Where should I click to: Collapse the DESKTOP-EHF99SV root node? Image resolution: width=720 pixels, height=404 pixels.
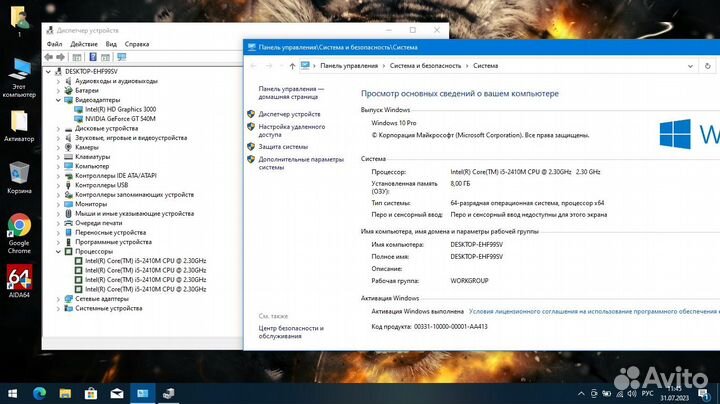pos(48,72)
